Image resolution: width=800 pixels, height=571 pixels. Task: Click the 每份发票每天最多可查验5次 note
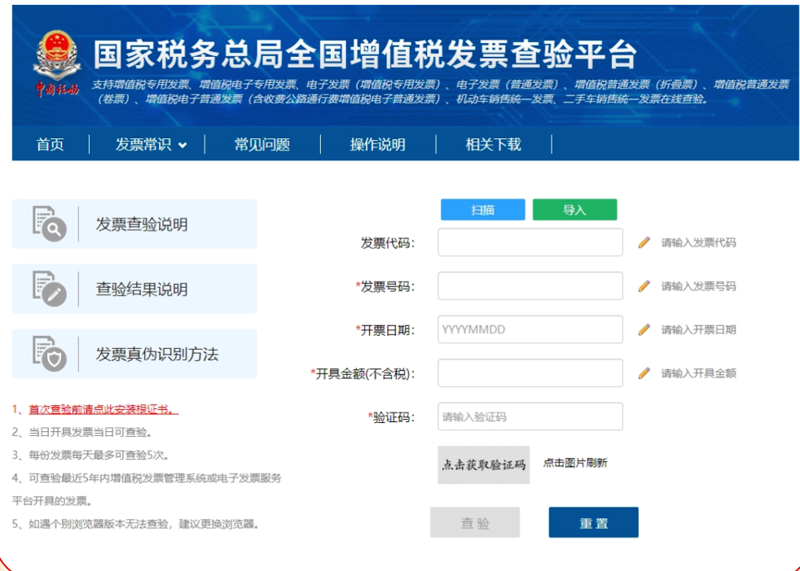click(90, 455)
